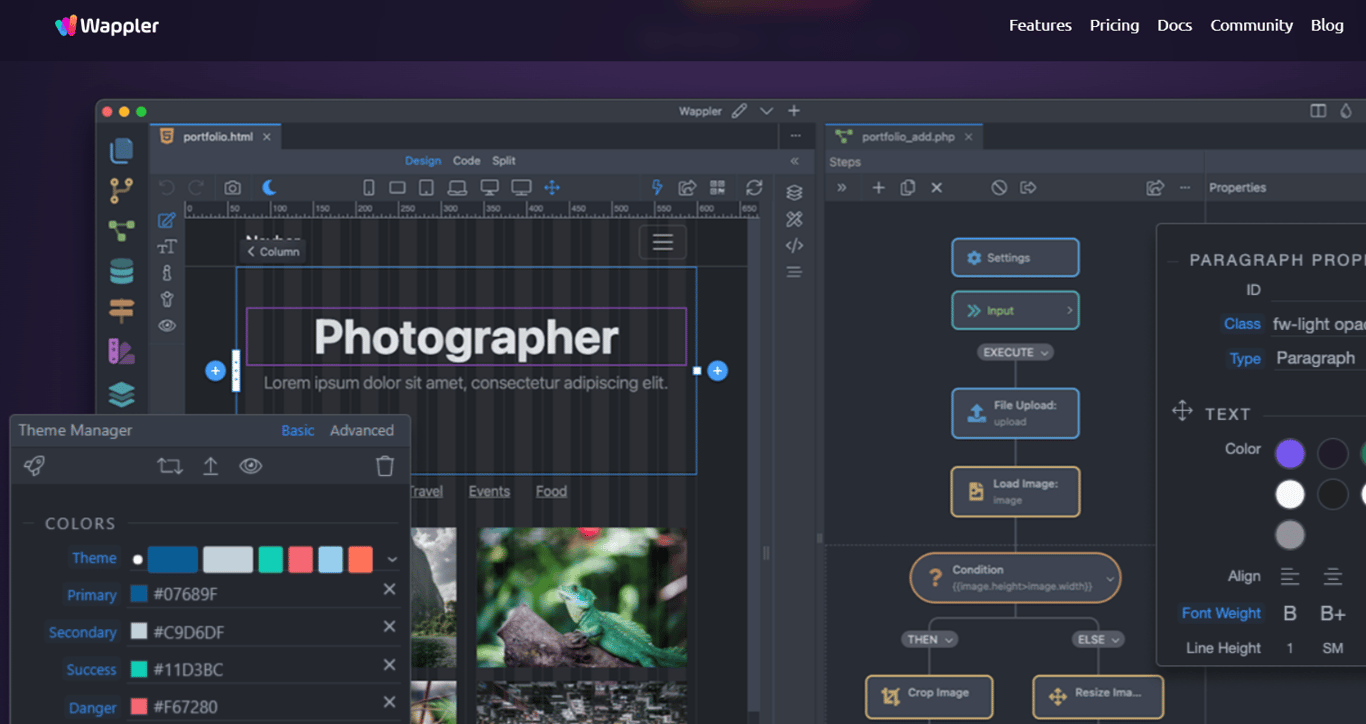The width and height of the screenshot is (1366, 724).
Task: Expand the EXECUTE dropdown
Action: click(1015, 352)
